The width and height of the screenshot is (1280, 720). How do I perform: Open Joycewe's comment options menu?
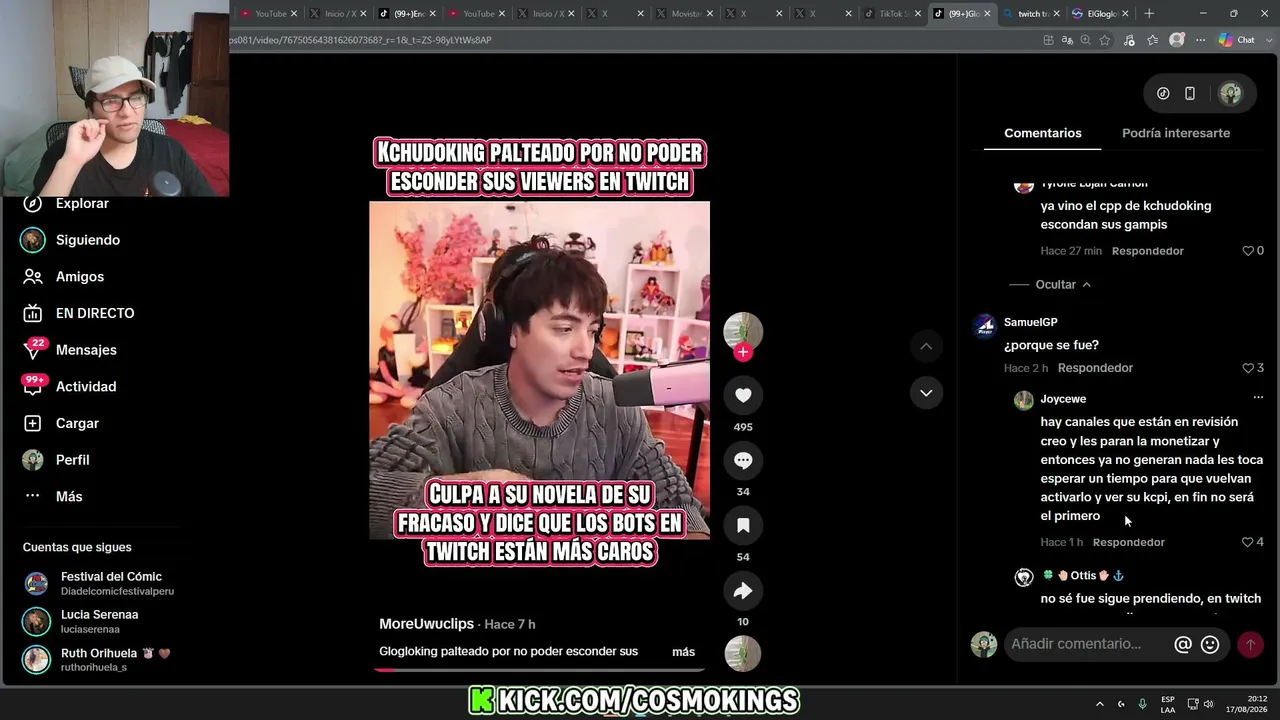pyautogui.click(x=1258, y=398)
